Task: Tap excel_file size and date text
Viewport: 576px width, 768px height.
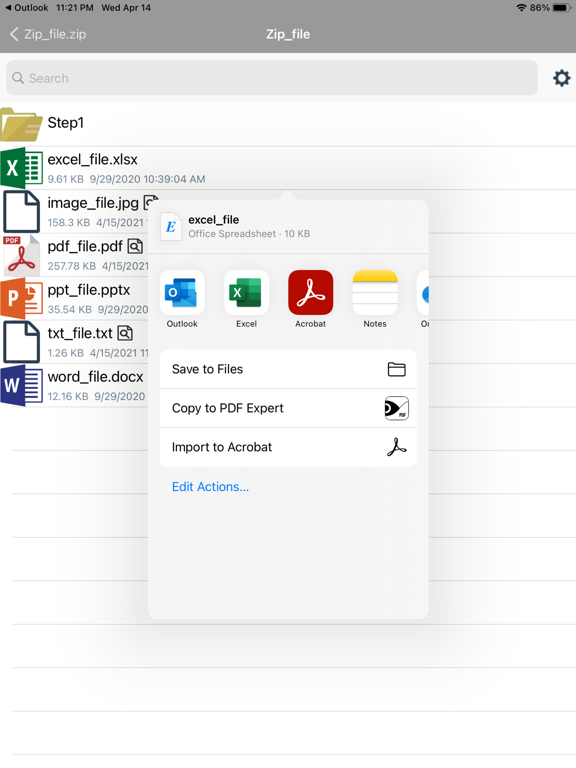Action: click(126, 179)
